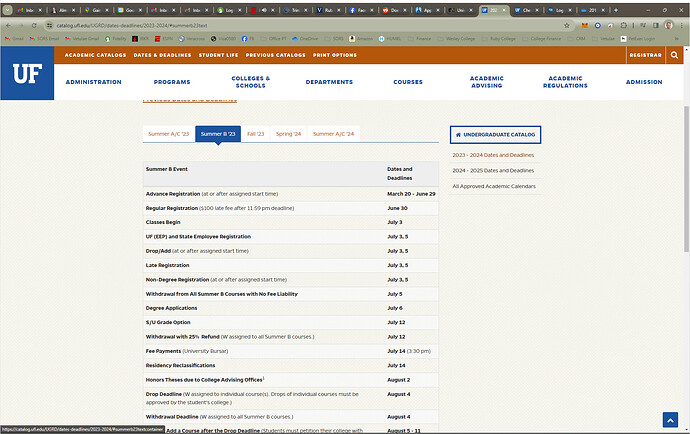Image resolution: width=690 pixels, height=434 pixels.
Task: Click the 'Classes Begin' row label
Action: tap(163, 222)
